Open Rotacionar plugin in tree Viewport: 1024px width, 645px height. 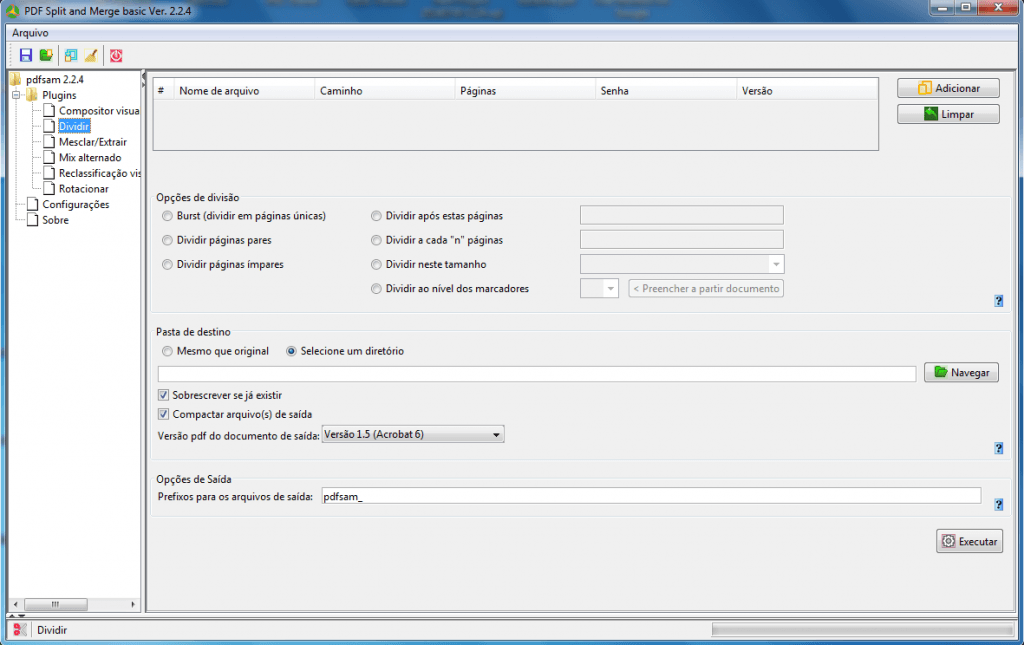pos(84,189)
